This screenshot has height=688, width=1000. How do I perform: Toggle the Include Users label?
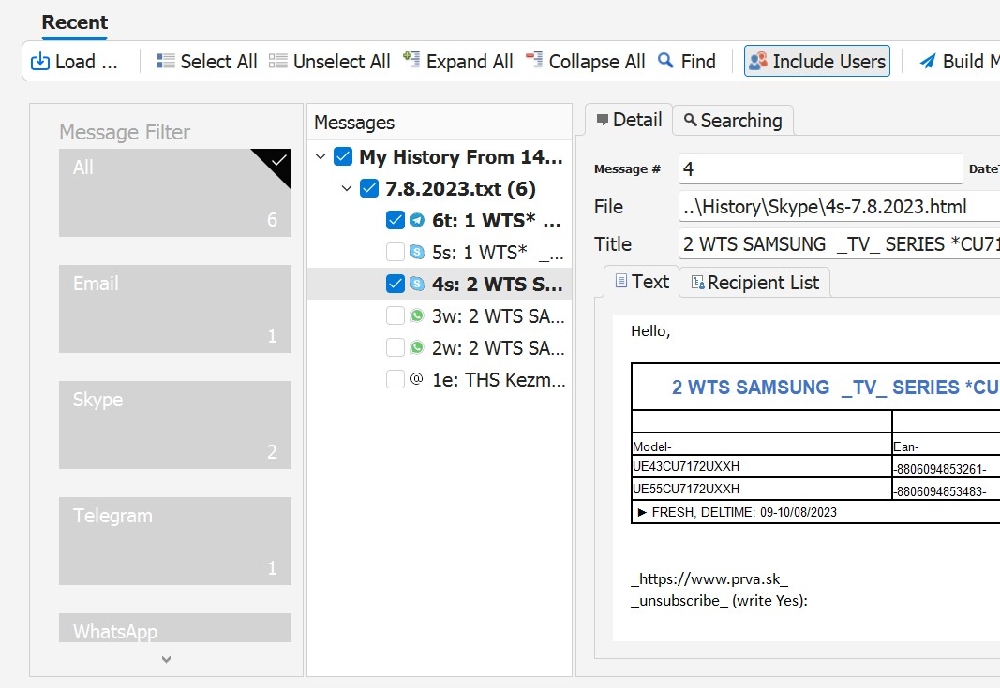pyautogui.click(x=829, y=61)
